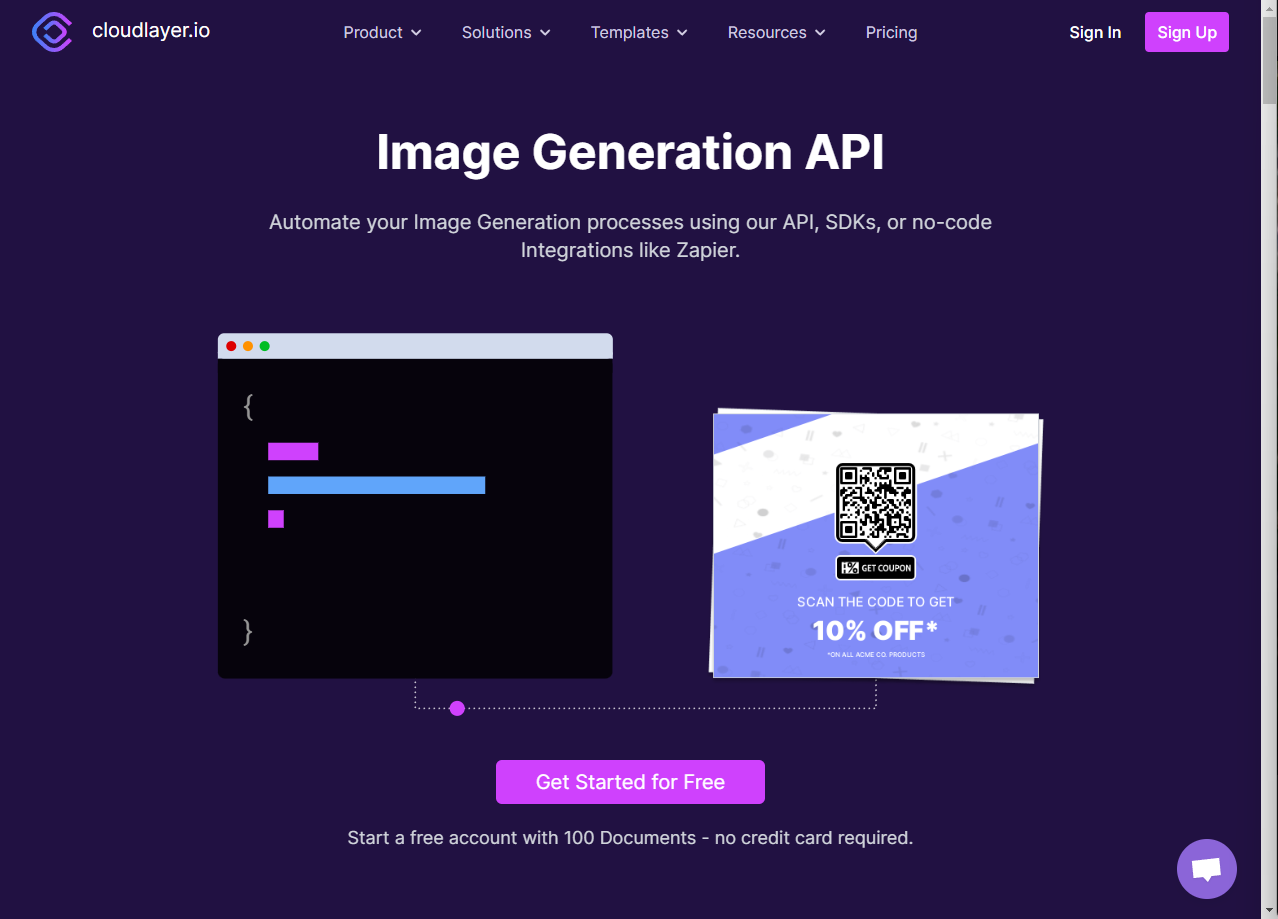
Task: Click the cloudlayer.io logo icon
Action: click(x=51, y=32)
